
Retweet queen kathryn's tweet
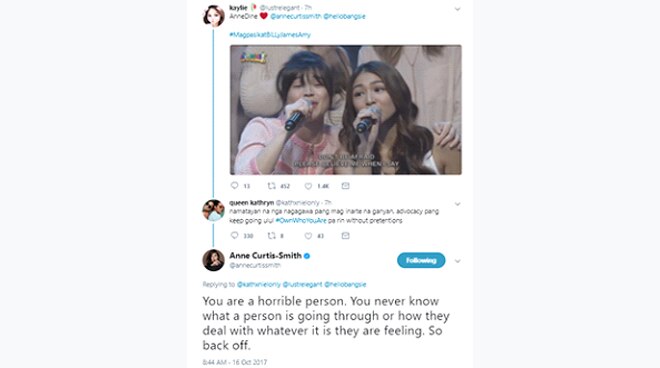coord(272,235)
